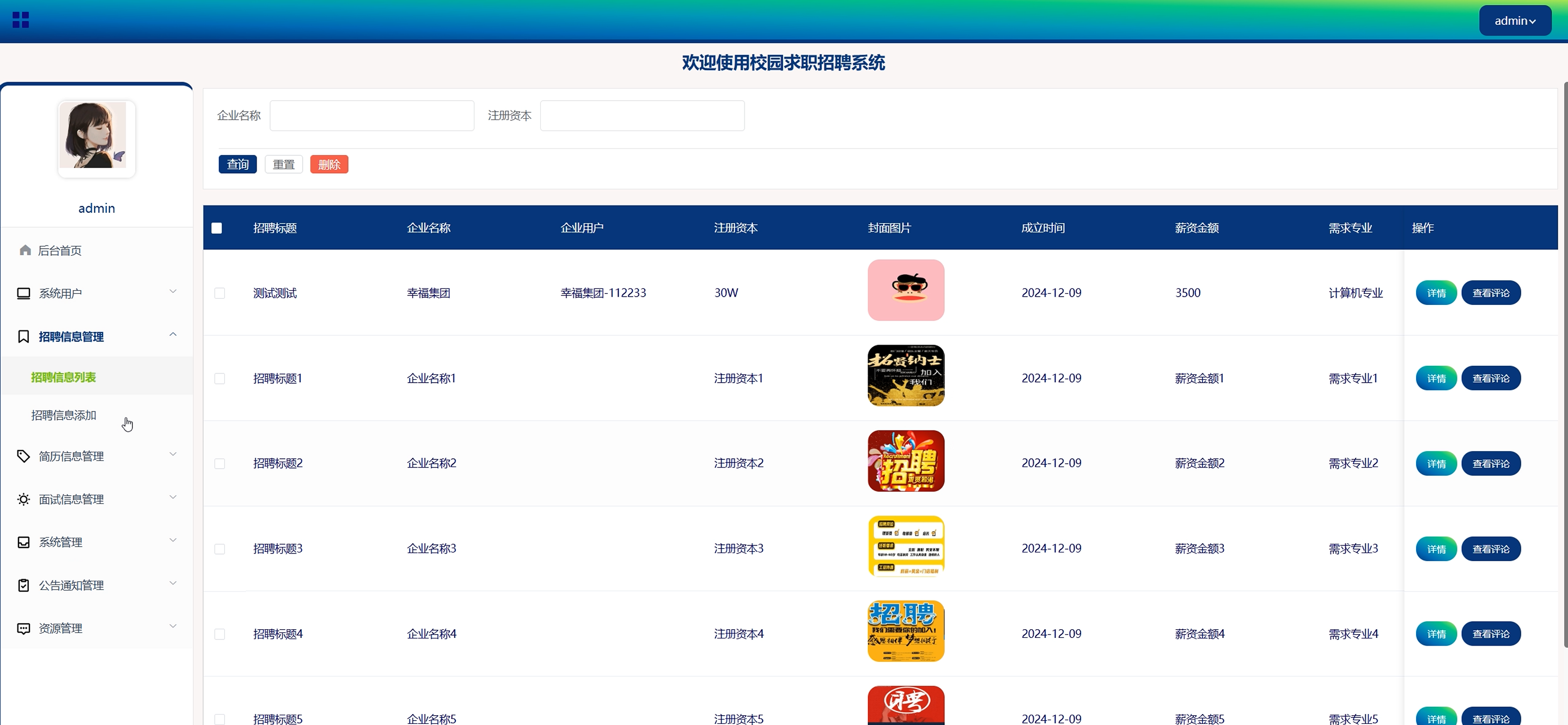Toggle the select-all checkbox in table header
Image resolution: width=1568 pixels, height=725 pixels.
pyautogui.click(x=217, y=228)
